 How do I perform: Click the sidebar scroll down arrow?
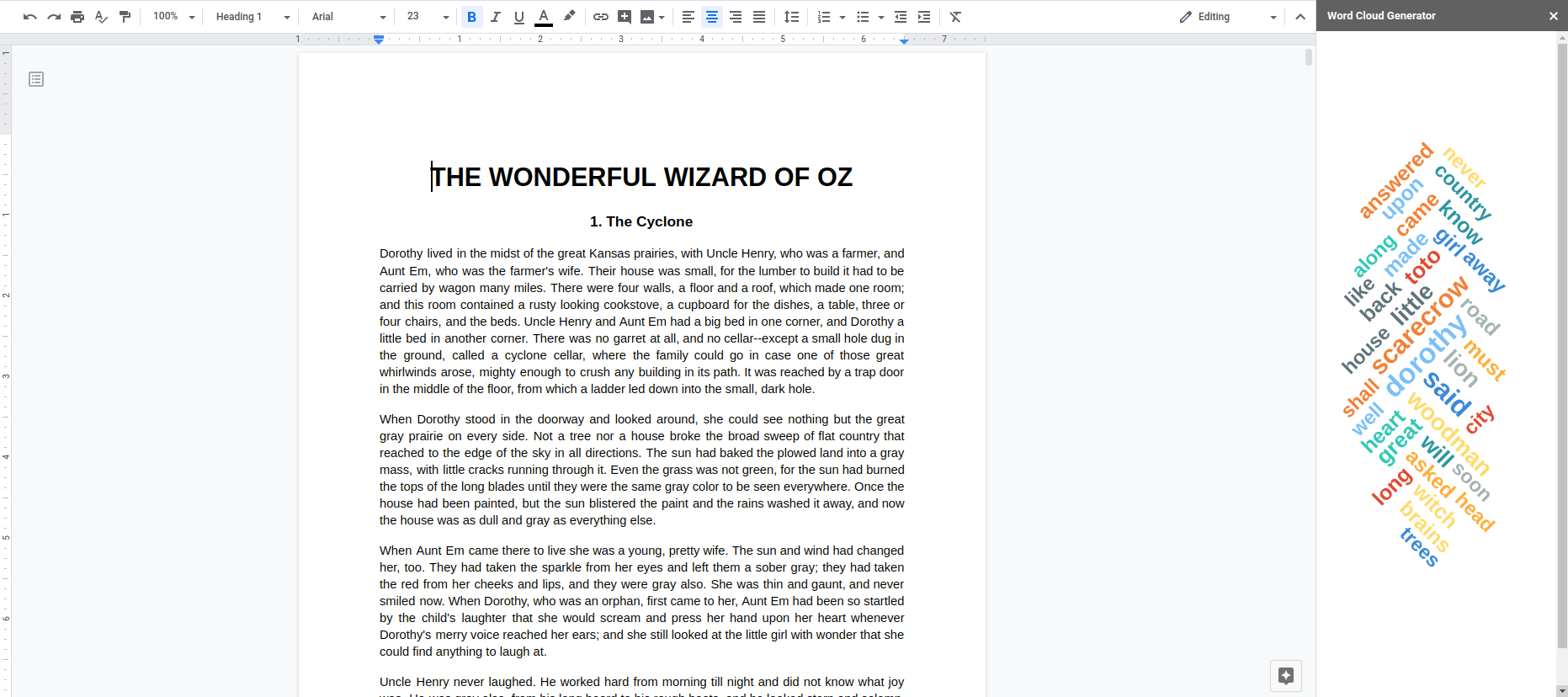[1562, 691]
